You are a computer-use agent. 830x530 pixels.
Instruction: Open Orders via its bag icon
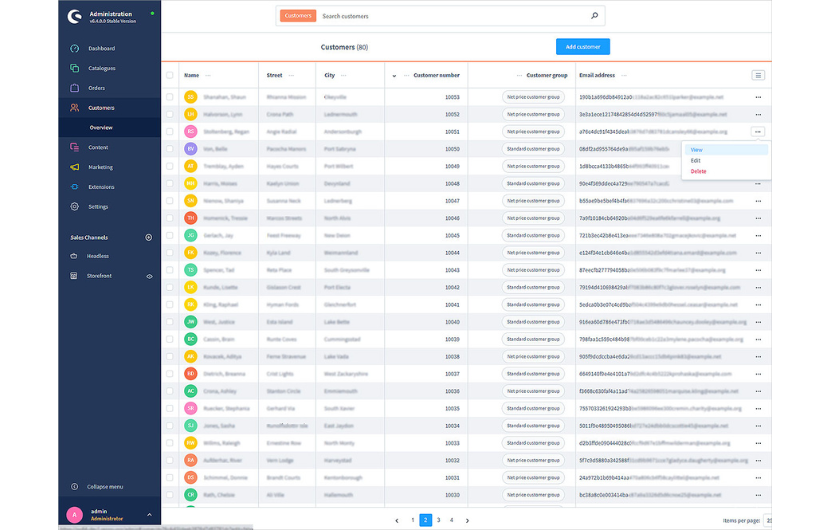(74, 88)
